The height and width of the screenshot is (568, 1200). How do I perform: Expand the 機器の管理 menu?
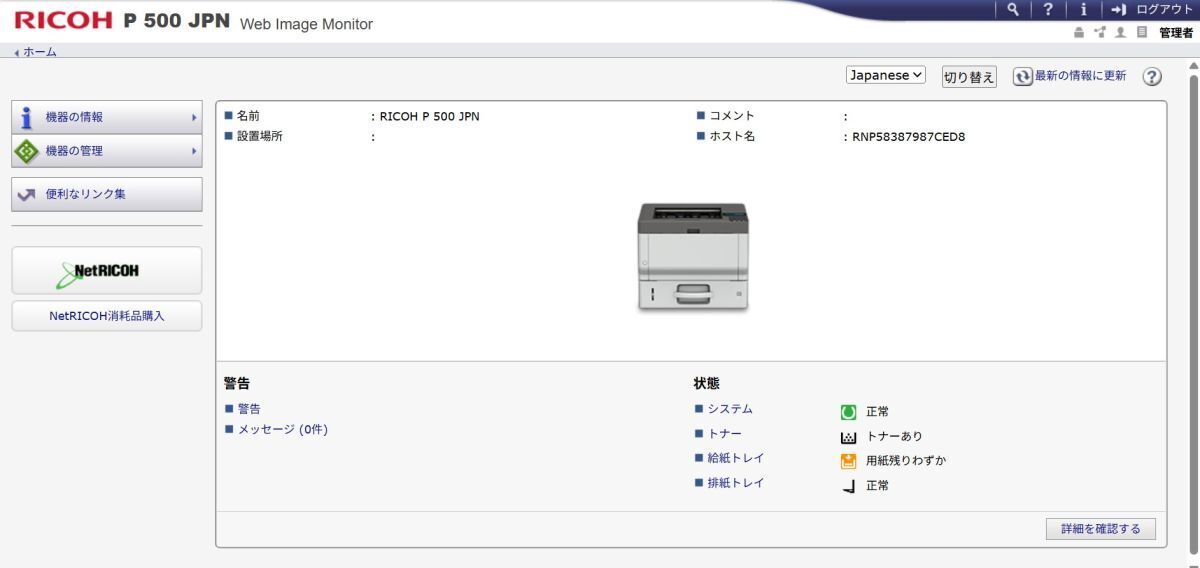pyautogui.click(x=106, y=151)
